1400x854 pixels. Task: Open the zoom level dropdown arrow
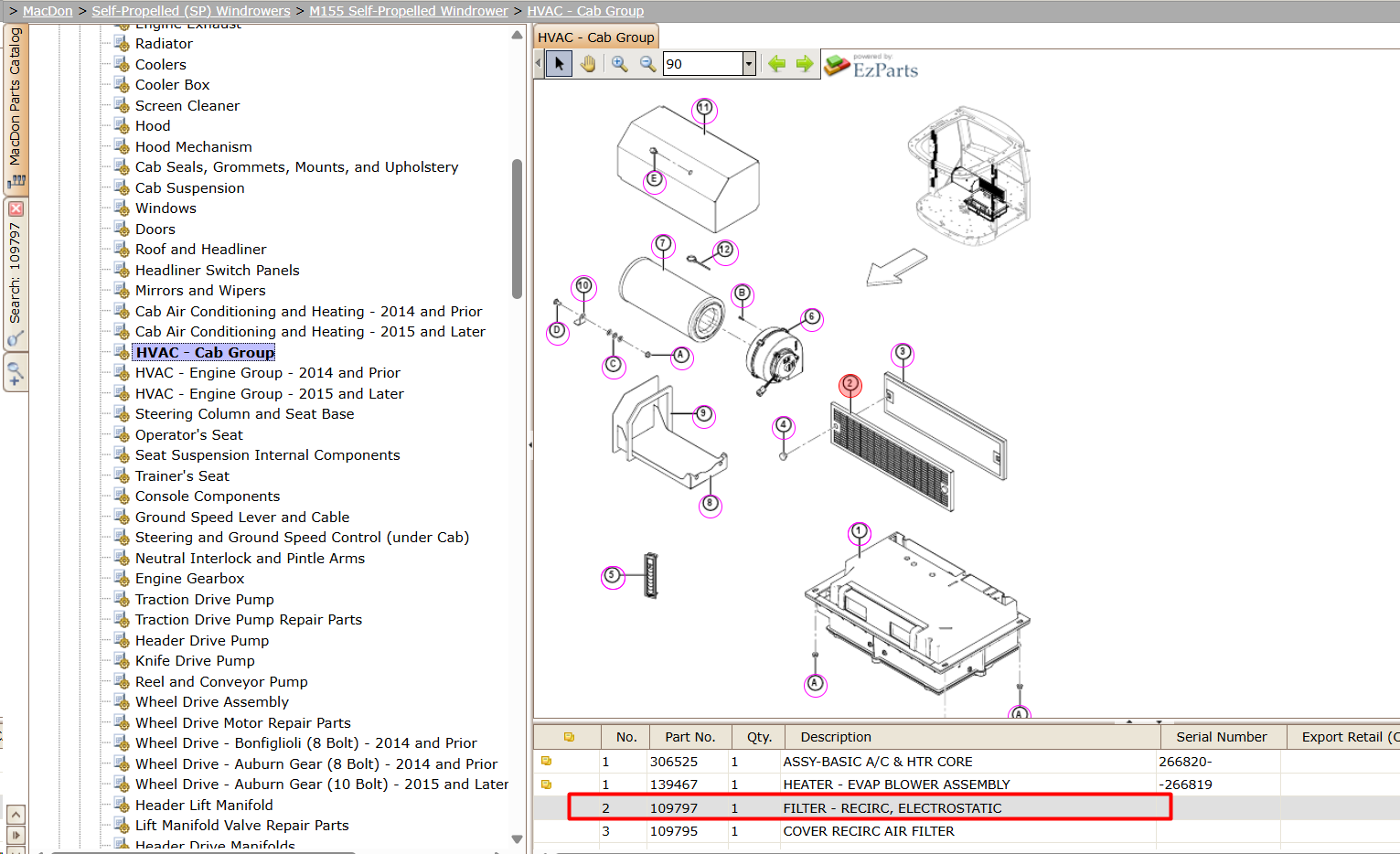(x=749, y=64)
